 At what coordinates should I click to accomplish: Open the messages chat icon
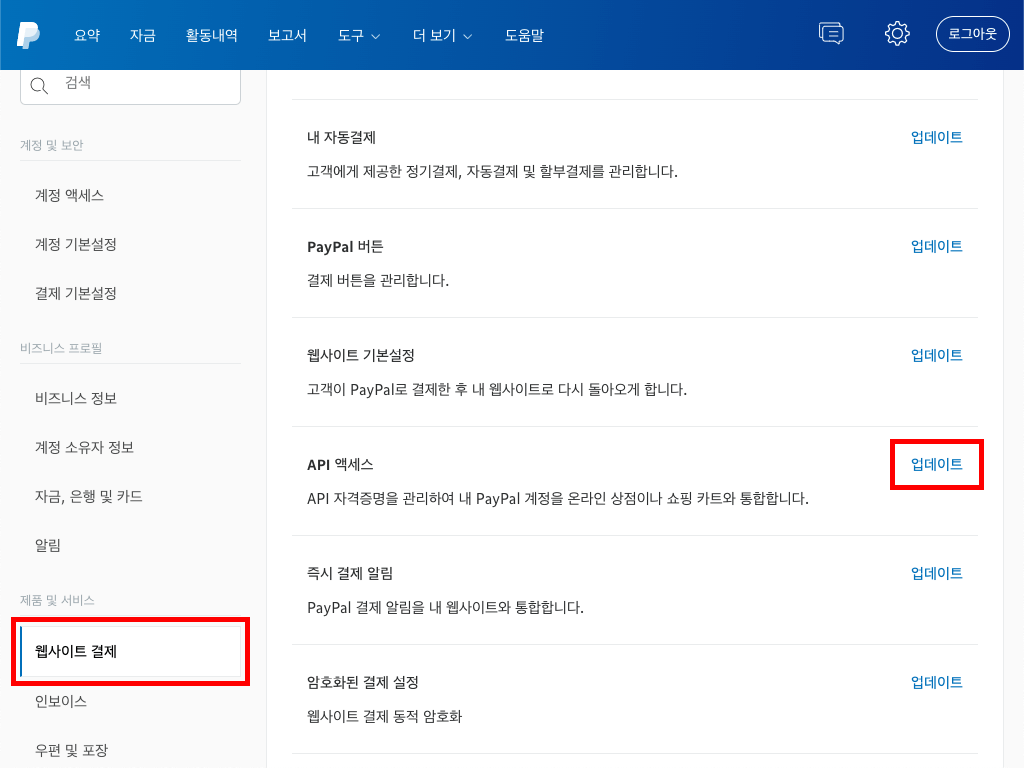831,33
